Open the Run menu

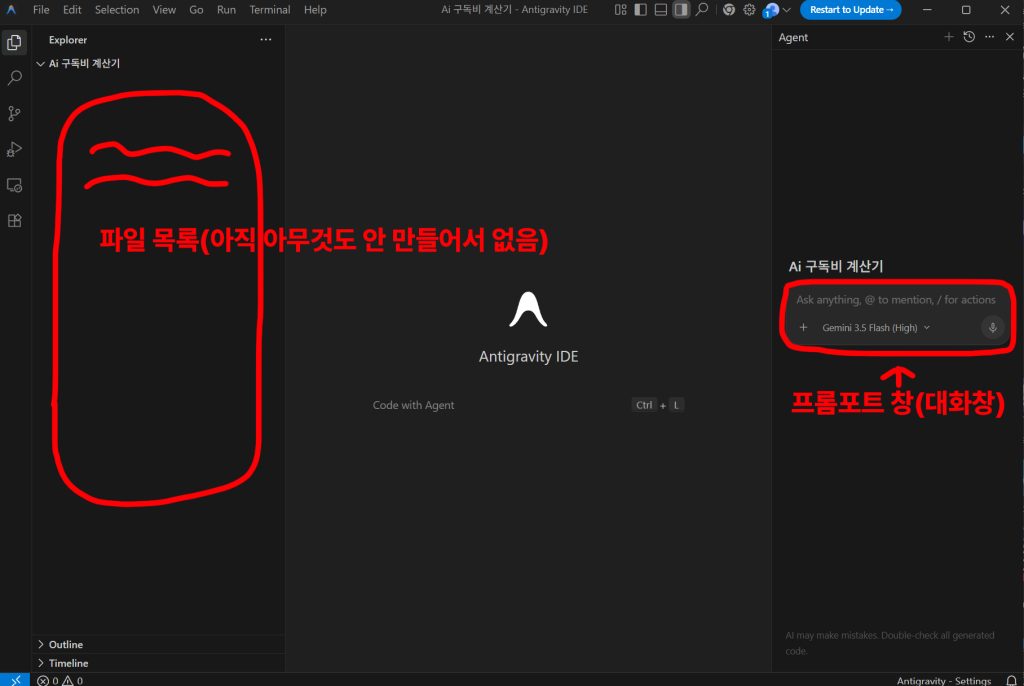click(227, 10)
